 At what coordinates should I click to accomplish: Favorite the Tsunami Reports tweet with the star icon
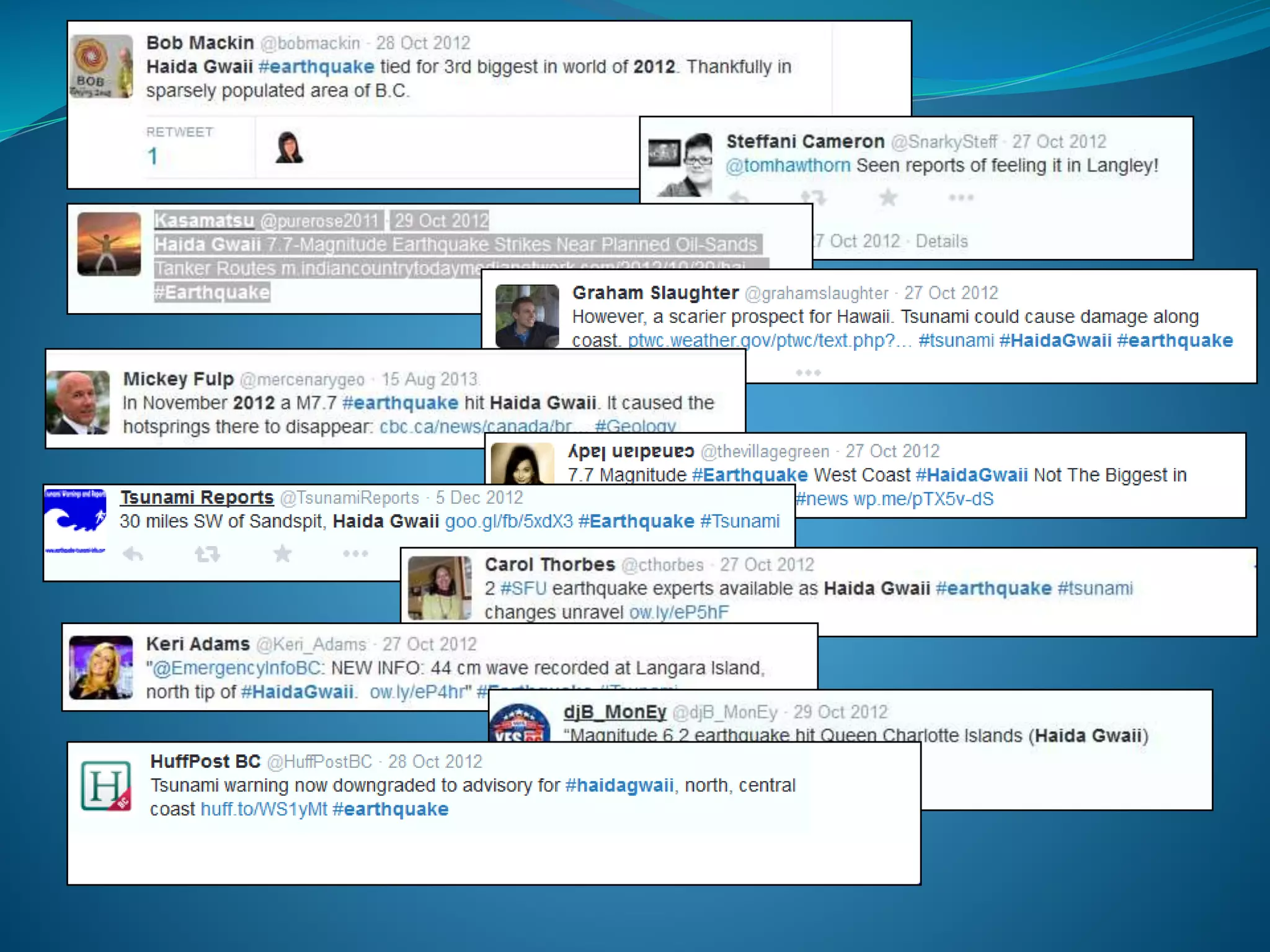283,553
